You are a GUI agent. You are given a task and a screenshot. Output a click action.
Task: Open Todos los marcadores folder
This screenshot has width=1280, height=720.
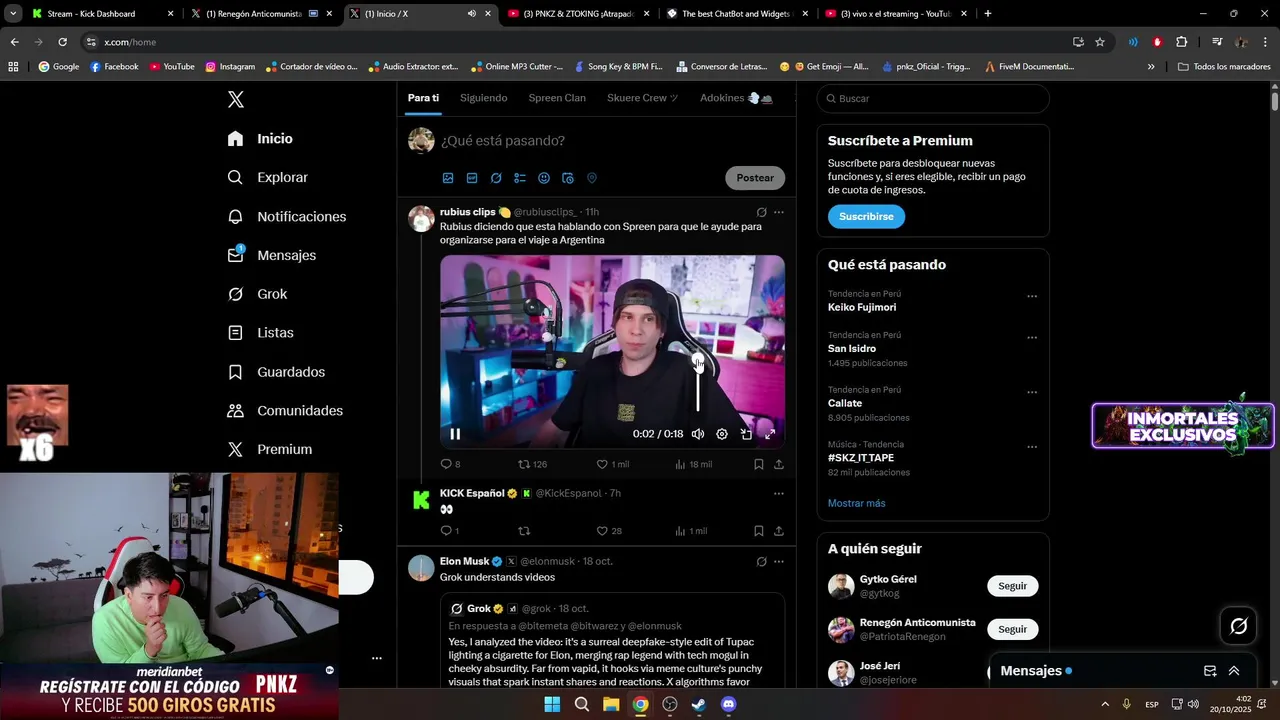pos(1224,67)
